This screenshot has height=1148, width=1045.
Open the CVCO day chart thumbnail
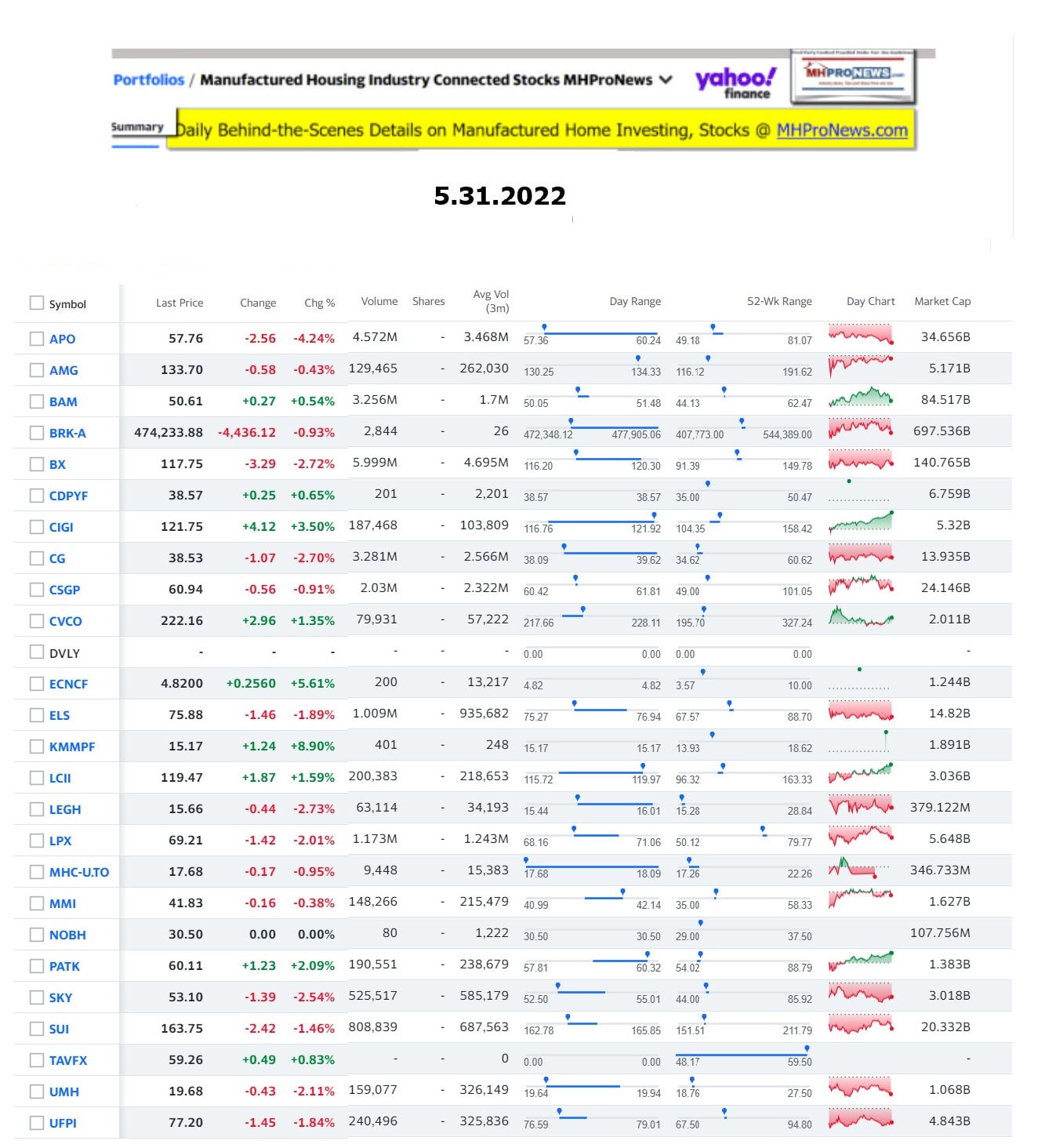pos(861,617)
